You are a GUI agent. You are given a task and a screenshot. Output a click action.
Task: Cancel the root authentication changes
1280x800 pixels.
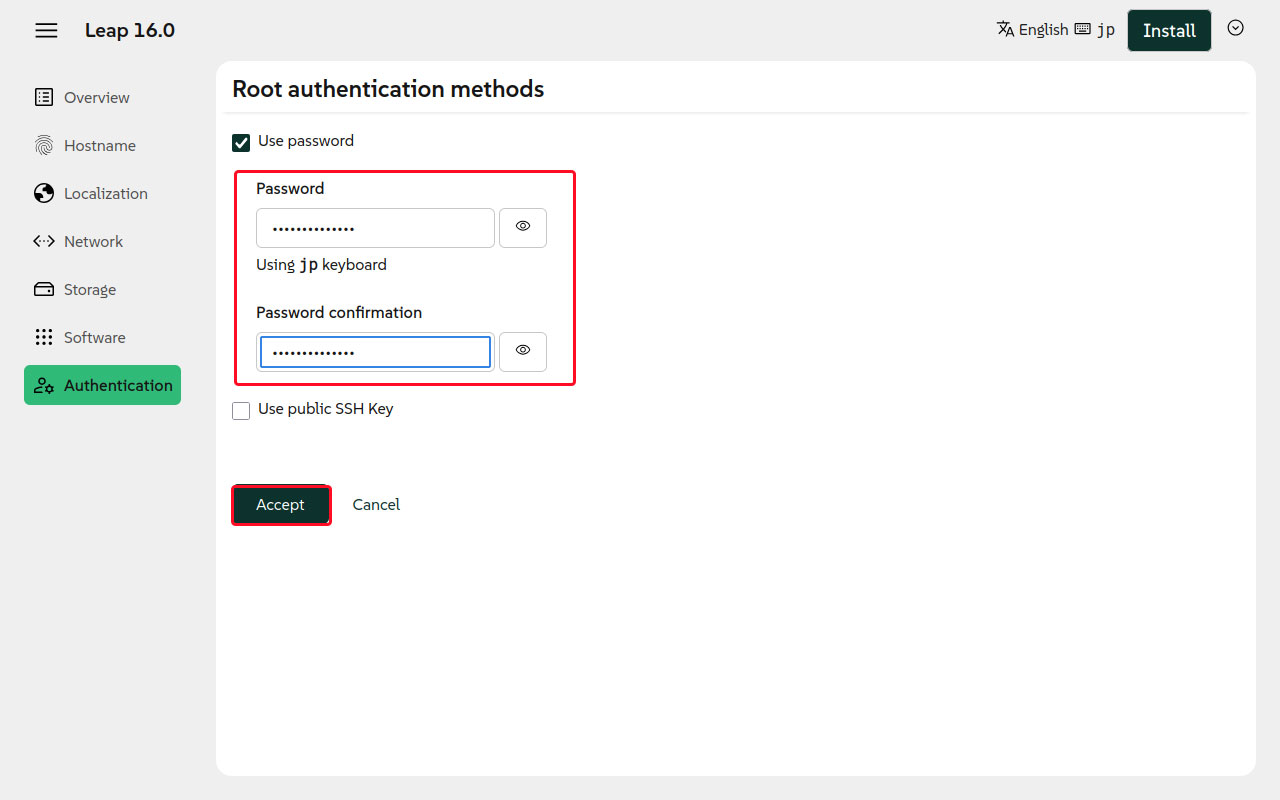tap(376, 505)
